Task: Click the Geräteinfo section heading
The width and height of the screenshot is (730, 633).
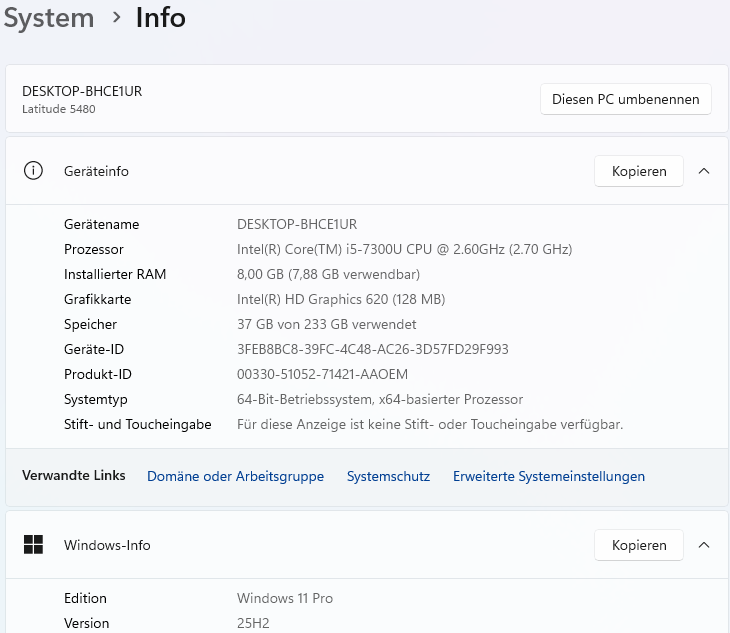Action: click(96, 171)
